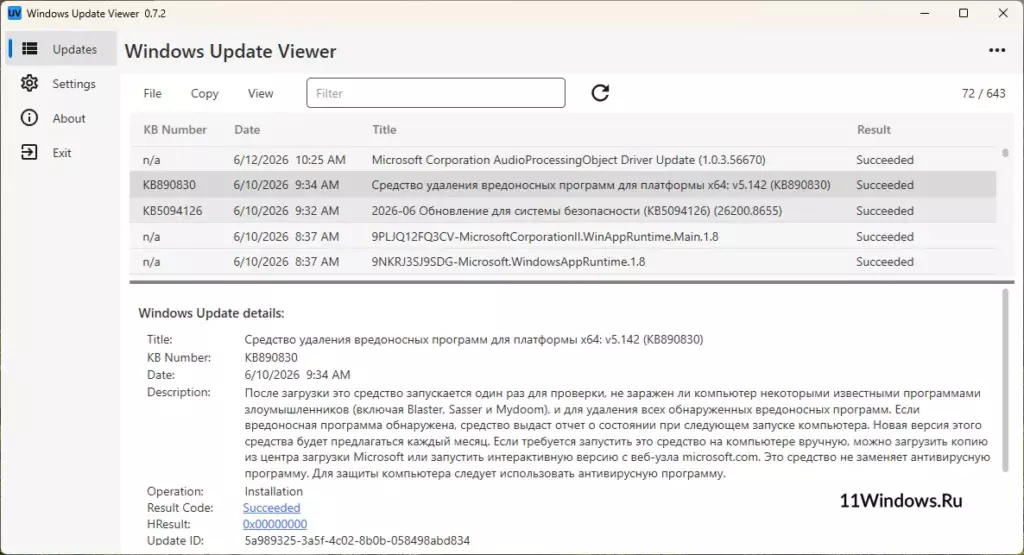Open the About sidebar label
This screenshot has height=555, width=1024.
pos(69,118)
